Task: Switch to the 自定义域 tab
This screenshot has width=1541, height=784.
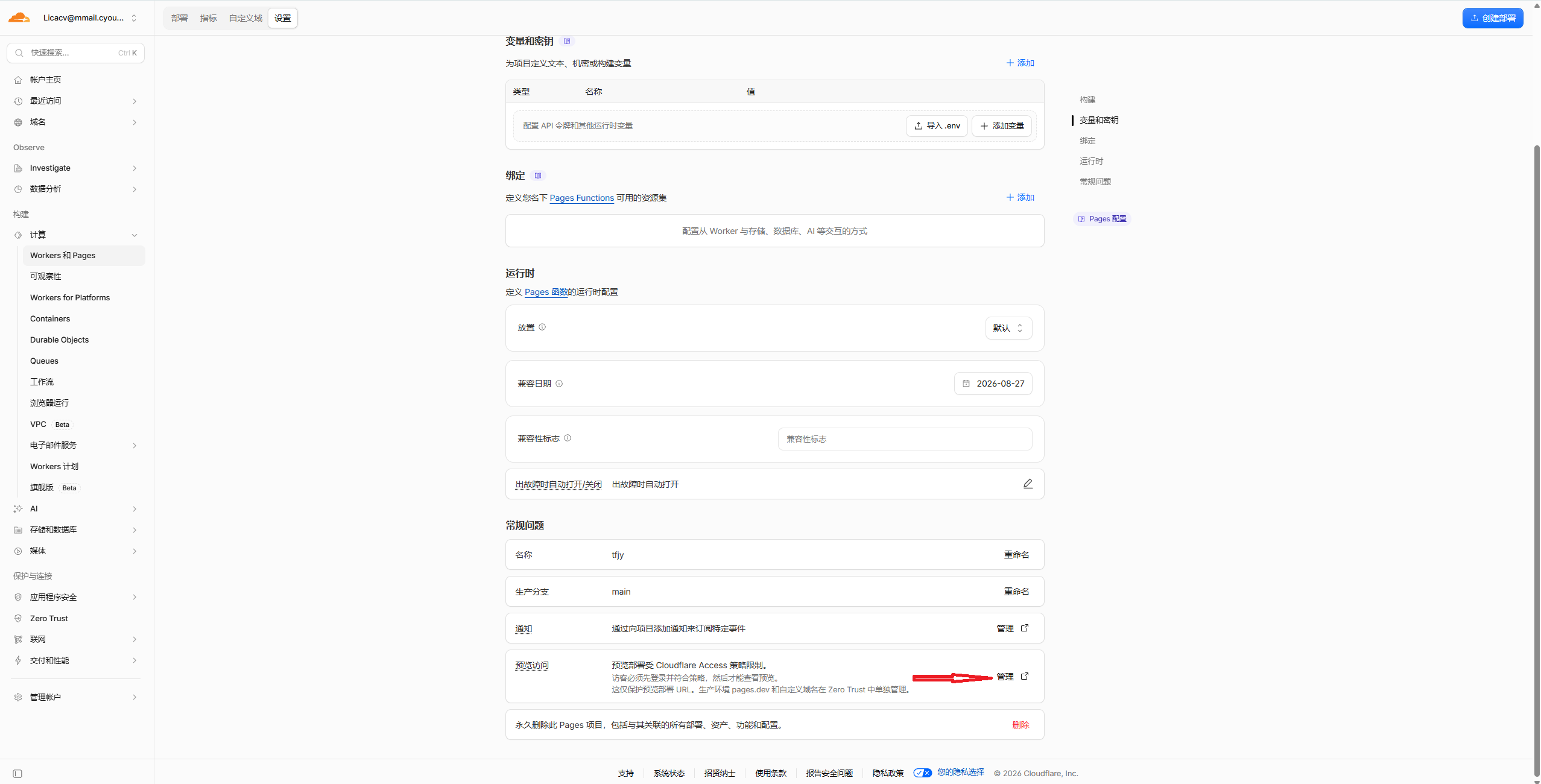Action: [245, 18]
